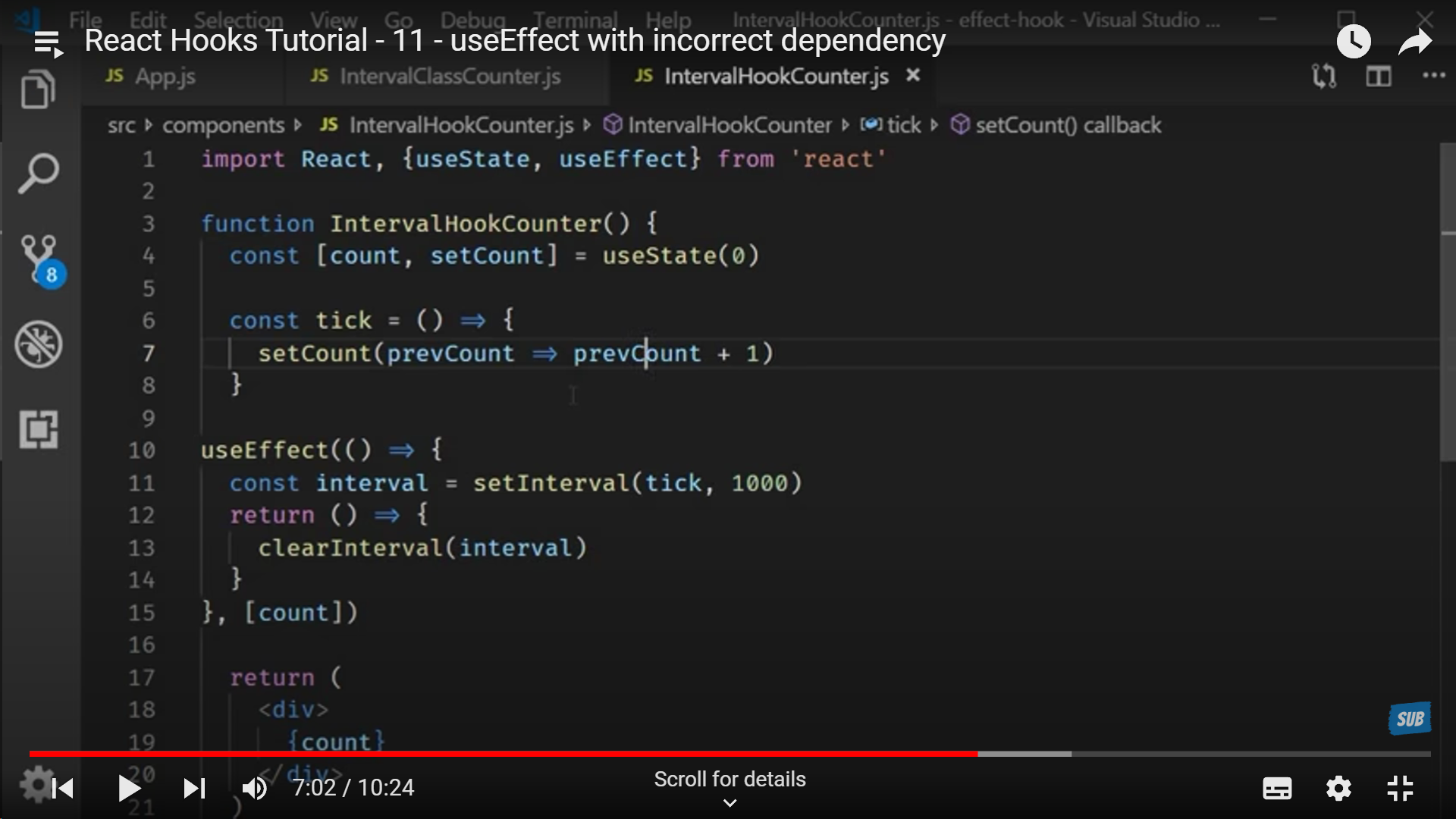This screenshot has height=819, width=1456.
Task: Click the Watch Later clock icon
Action: pos(1354,42)
